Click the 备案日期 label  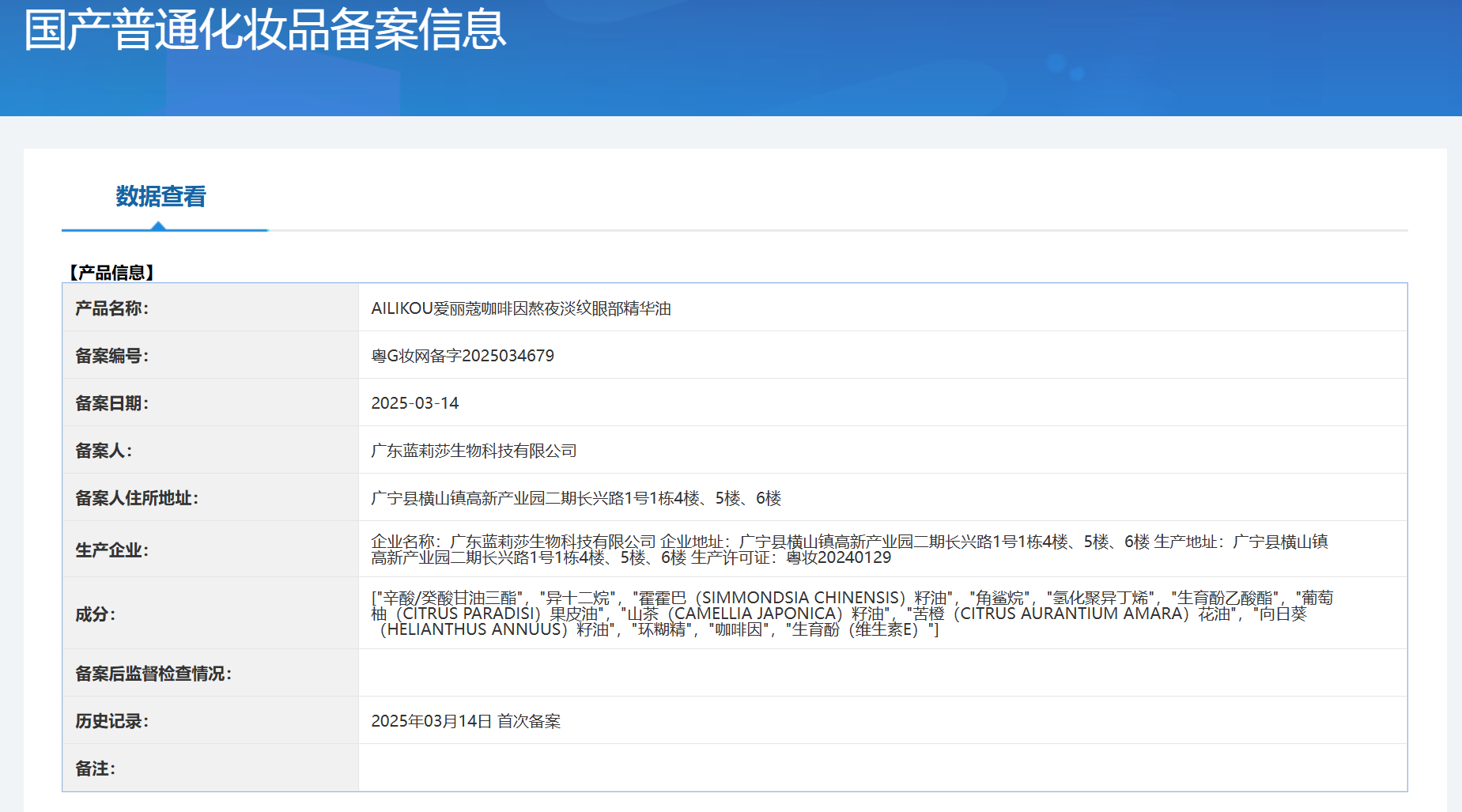(111, 403)
